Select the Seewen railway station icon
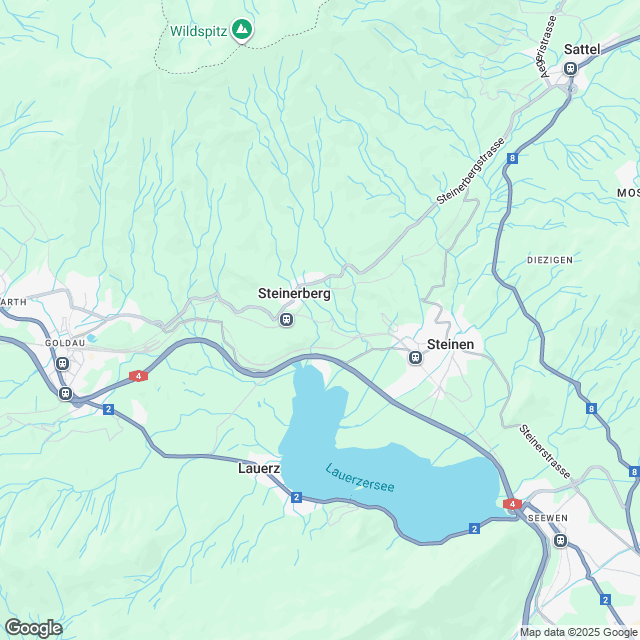The image size is (640, 640). click(561, 541)
